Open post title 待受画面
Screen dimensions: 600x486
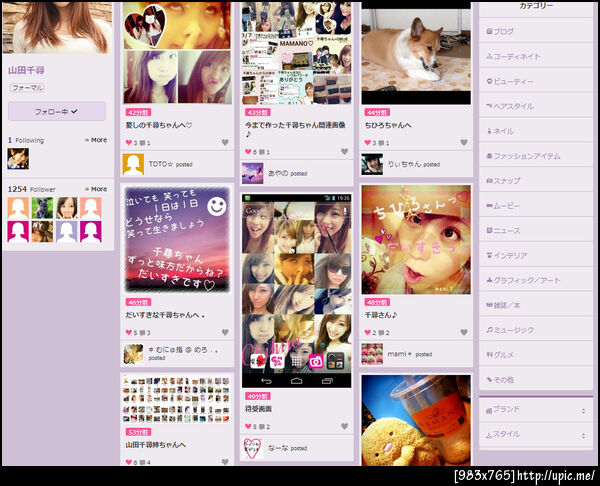258,409
